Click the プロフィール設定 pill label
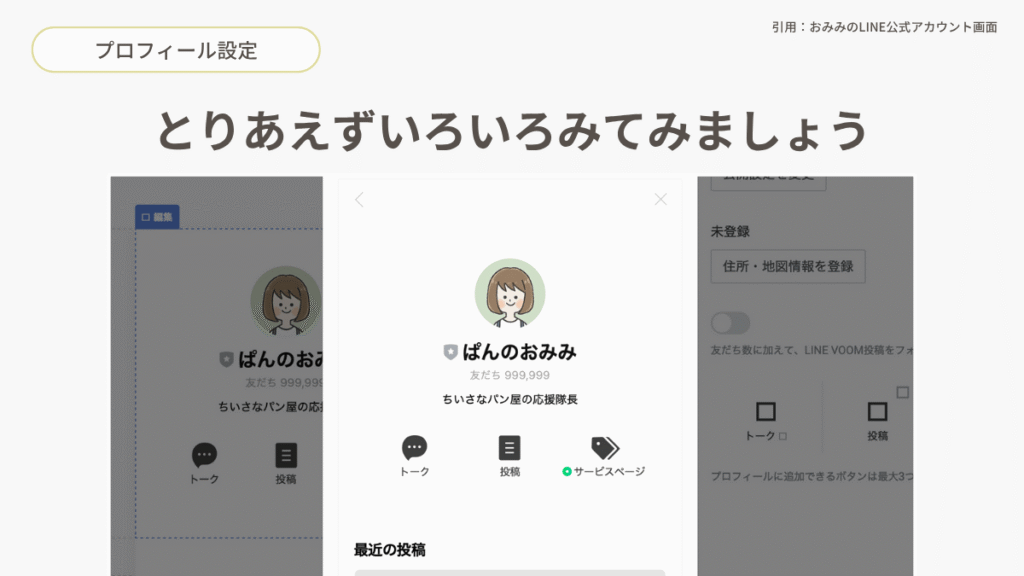The height and width of the screenshot is (576, 1024). [176, 50]
